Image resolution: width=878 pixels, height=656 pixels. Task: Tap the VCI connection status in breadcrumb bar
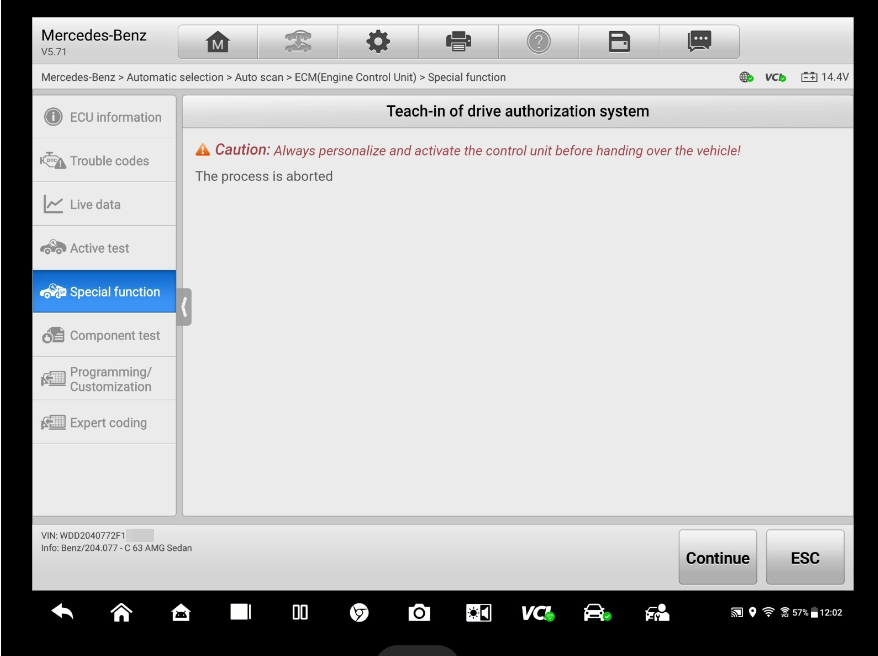[776, 77]
